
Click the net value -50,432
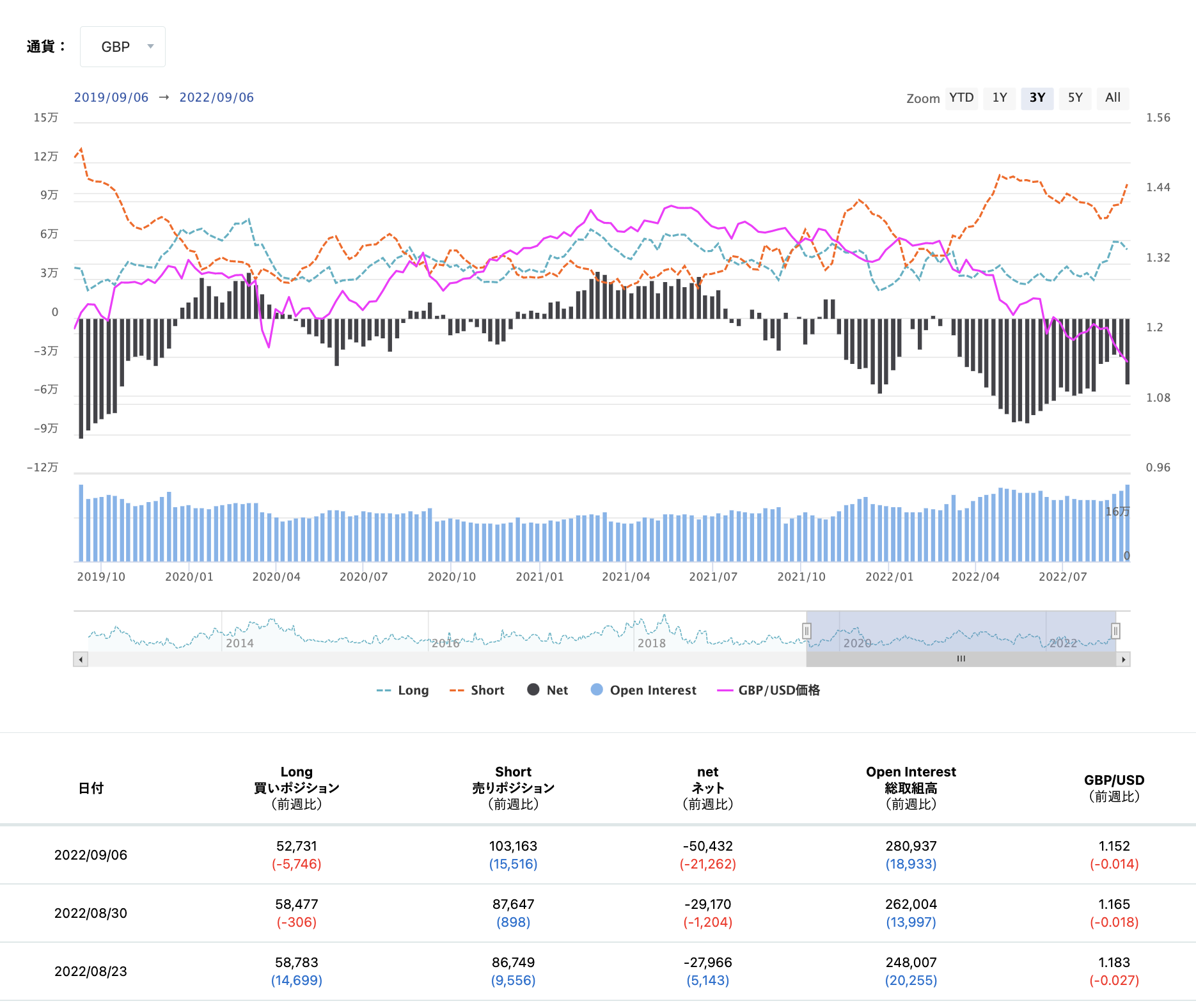[x=708, y=846]
